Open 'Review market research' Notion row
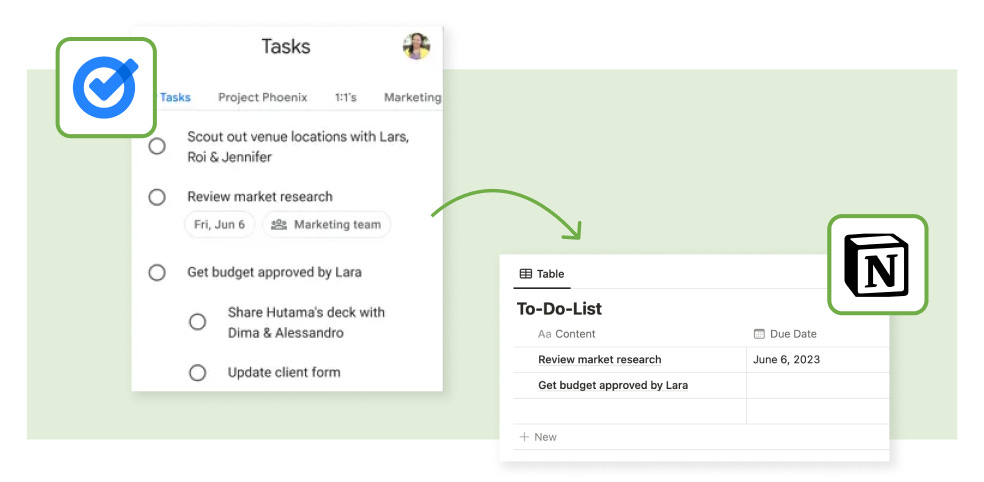The image size is (984, 482). click(x=600, y=360)
